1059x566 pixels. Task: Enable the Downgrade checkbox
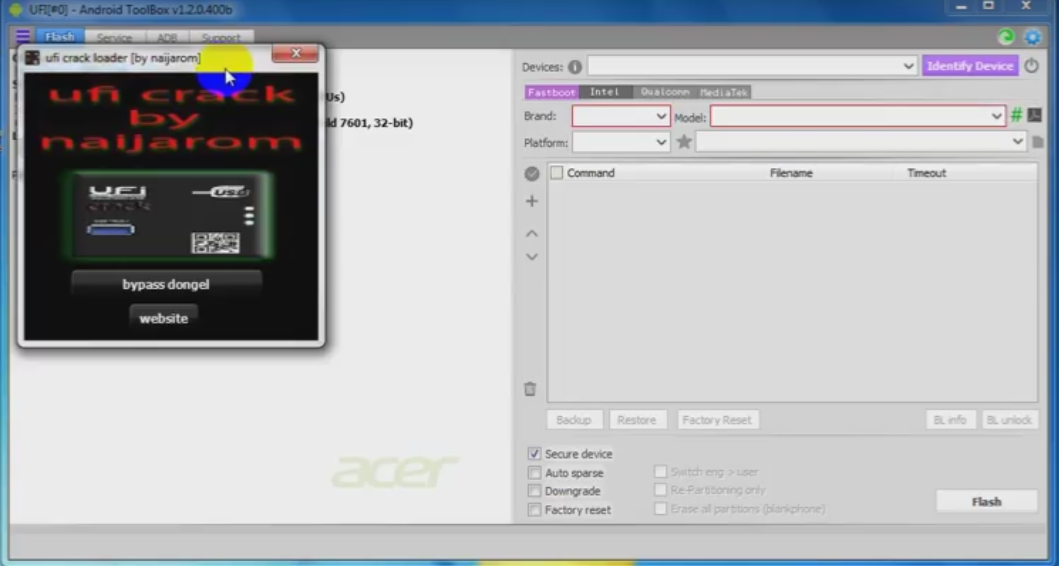pyautogui.click(x=534, y=490)
